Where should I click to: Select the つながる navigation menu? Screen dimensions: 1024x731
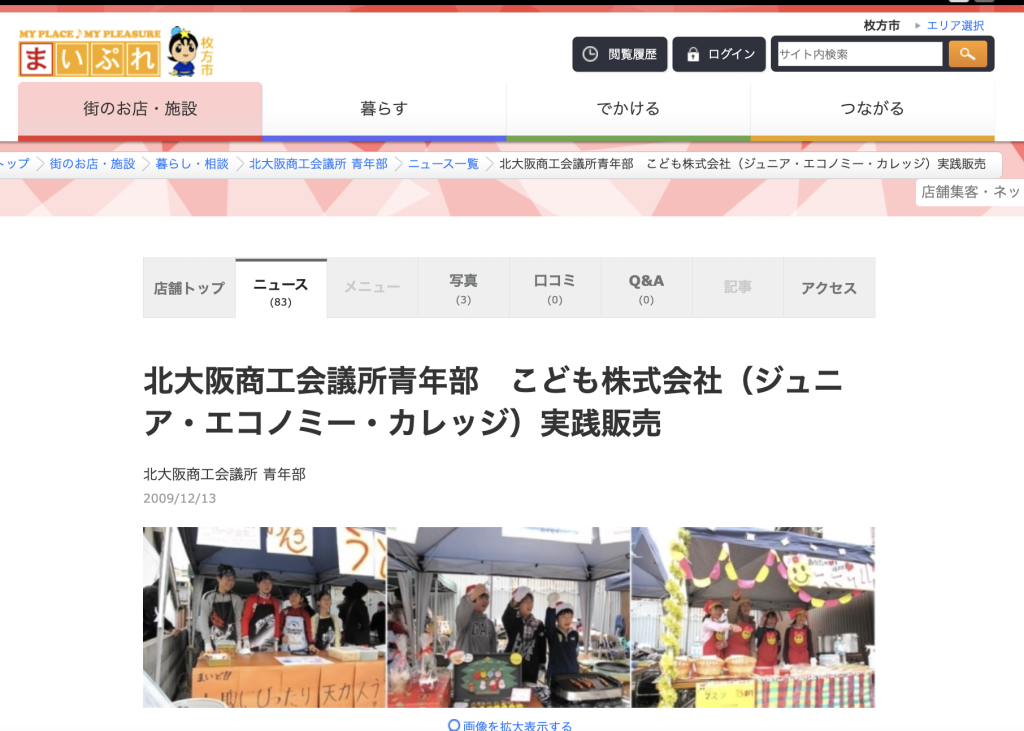coord(872,109)
